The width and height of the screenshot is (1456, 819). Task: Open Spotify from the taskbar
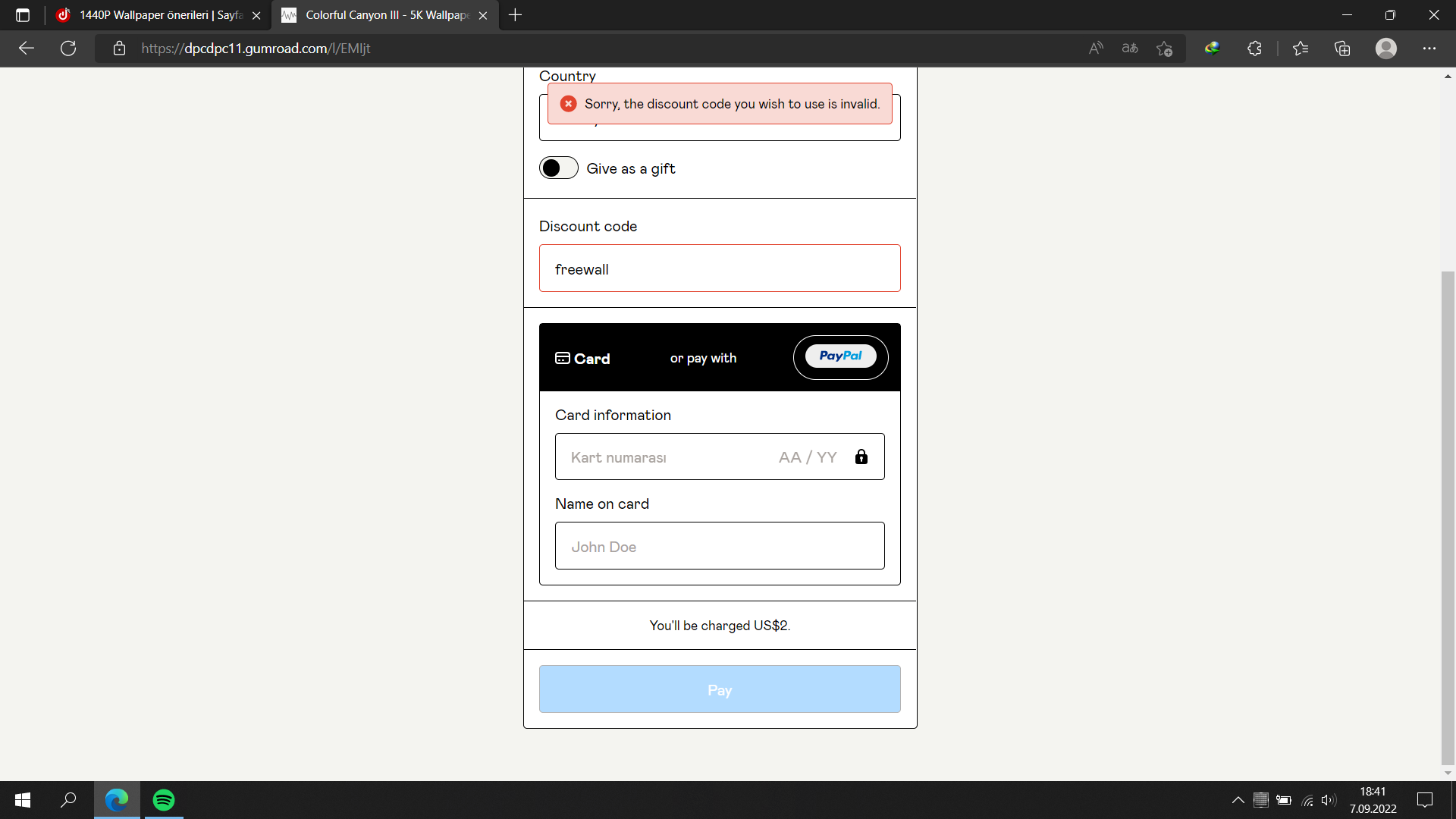click(x=164, y=800)
